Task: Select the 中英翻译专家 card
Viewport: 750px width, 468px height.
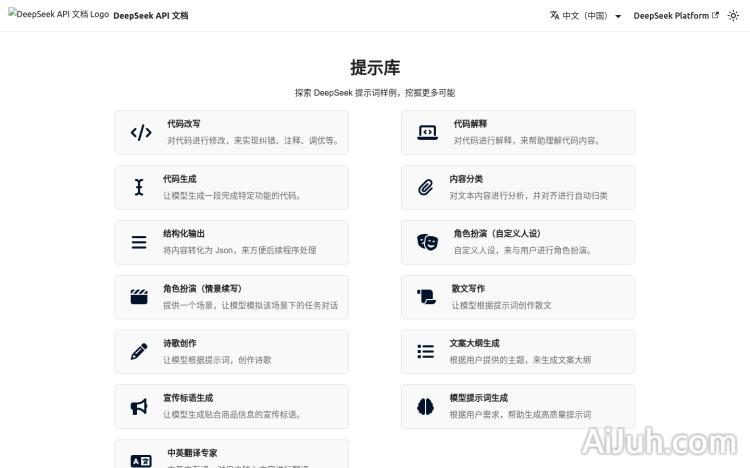Action: click(231, 455)
